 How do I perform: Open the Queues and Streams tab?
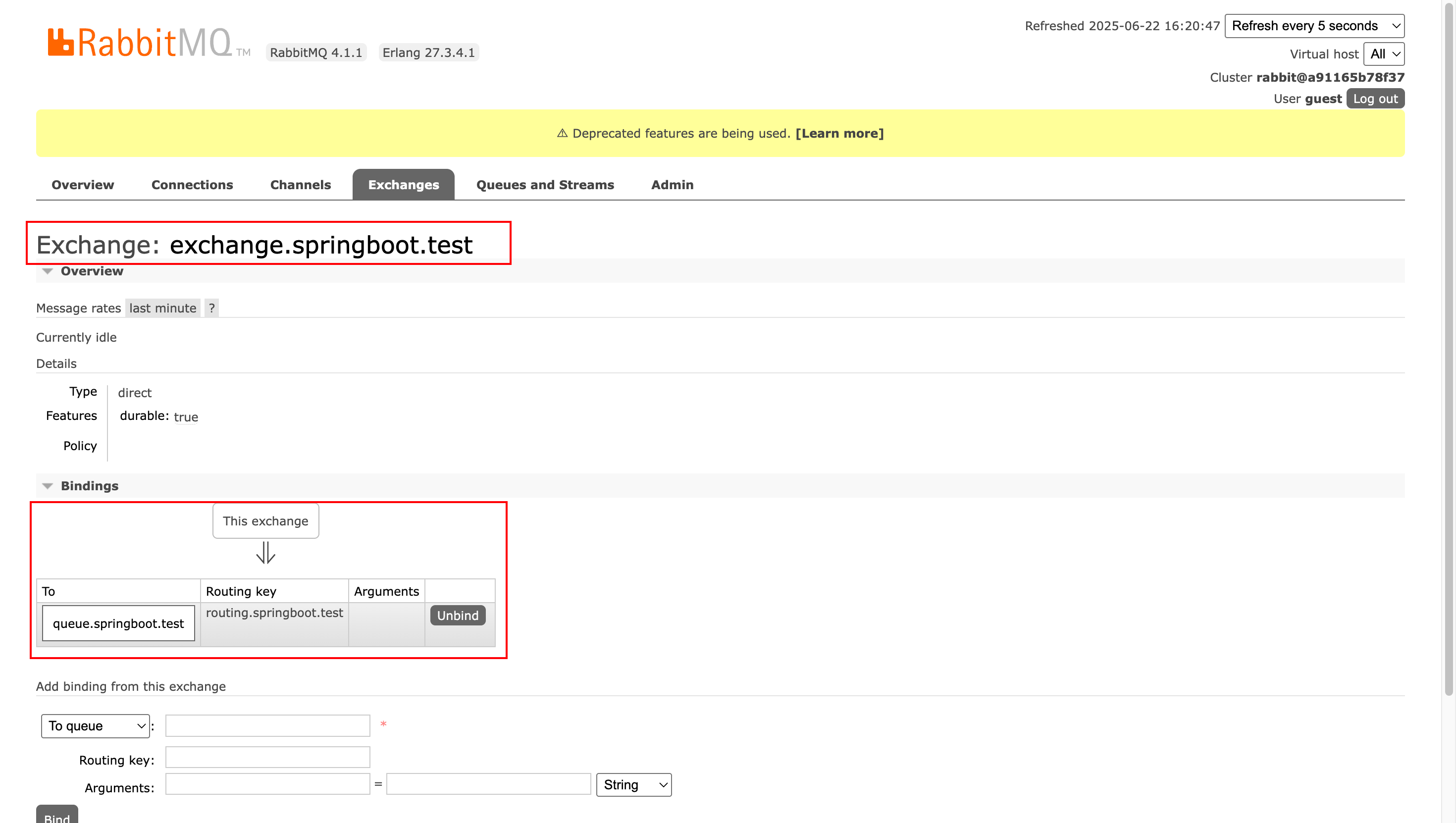[x=545, y=185]
